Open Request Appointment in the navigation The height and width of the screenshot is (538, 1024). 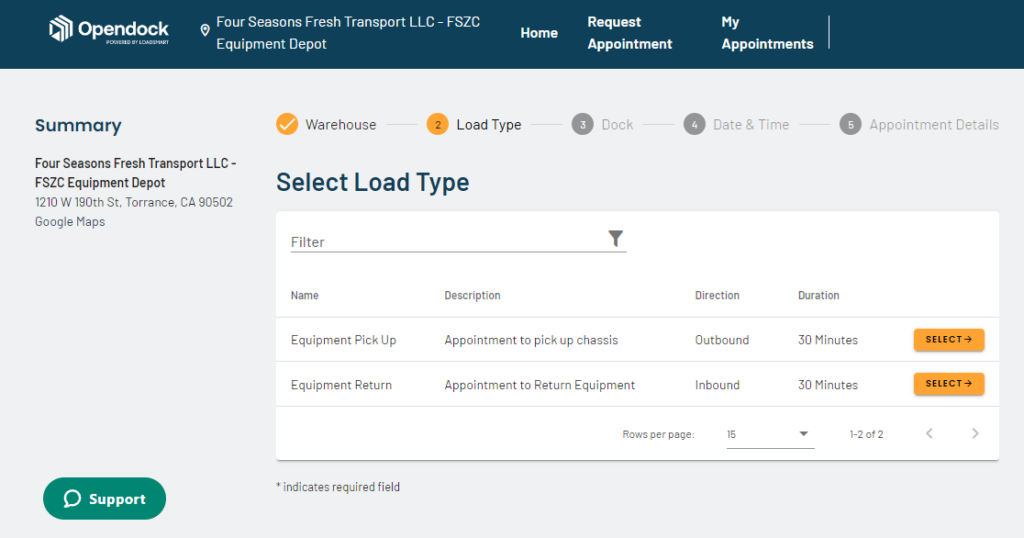point(630,33)
